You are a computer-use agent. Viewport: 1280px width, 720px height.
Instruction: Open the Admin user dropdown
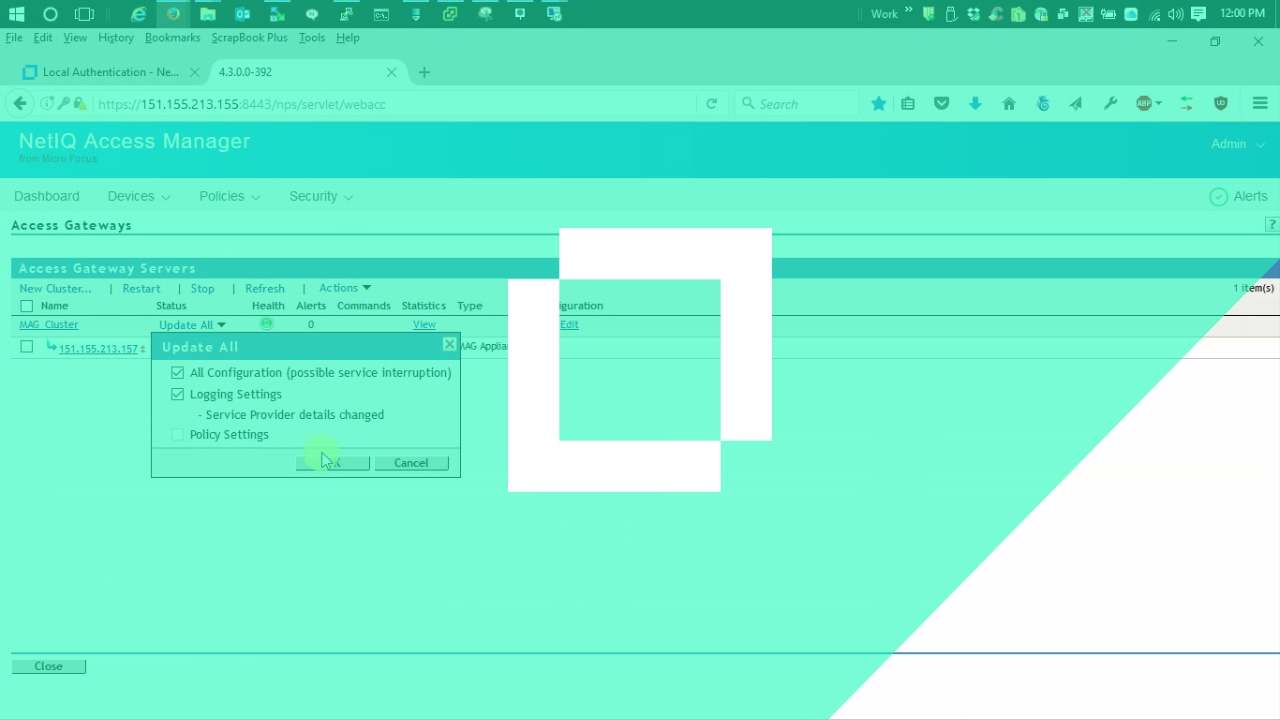pos(1238,144)
